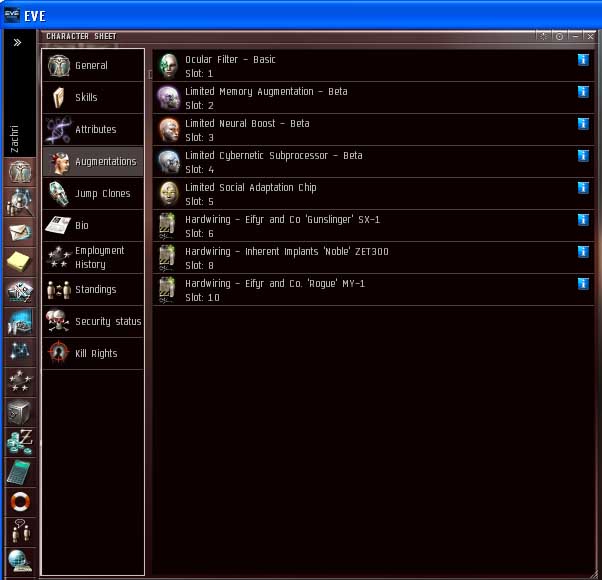Show info for Limited Social Adaptation Chip
Image resolution: width=602 pixels, height=580 pixels.
583,188
